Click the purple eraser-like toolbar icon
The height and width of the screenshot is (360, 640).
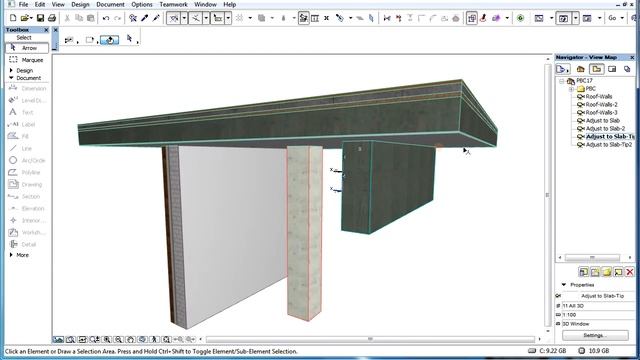pos(496,18)
